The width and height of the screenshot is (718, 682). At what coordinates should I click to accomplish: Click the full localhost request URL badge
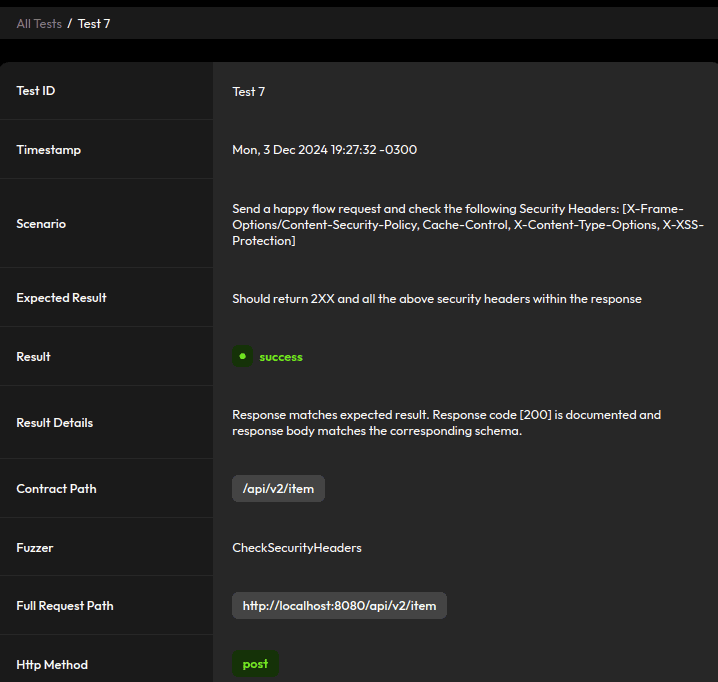click(x=339, y=606)
